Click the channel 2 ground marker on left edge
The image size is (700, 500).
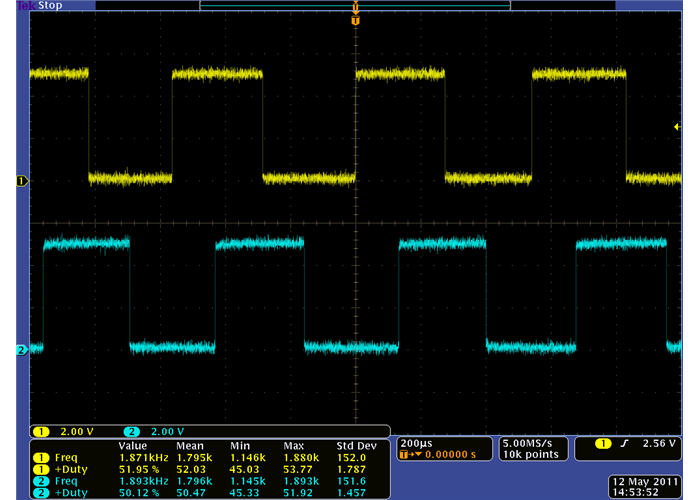click(x=20, y=350)
